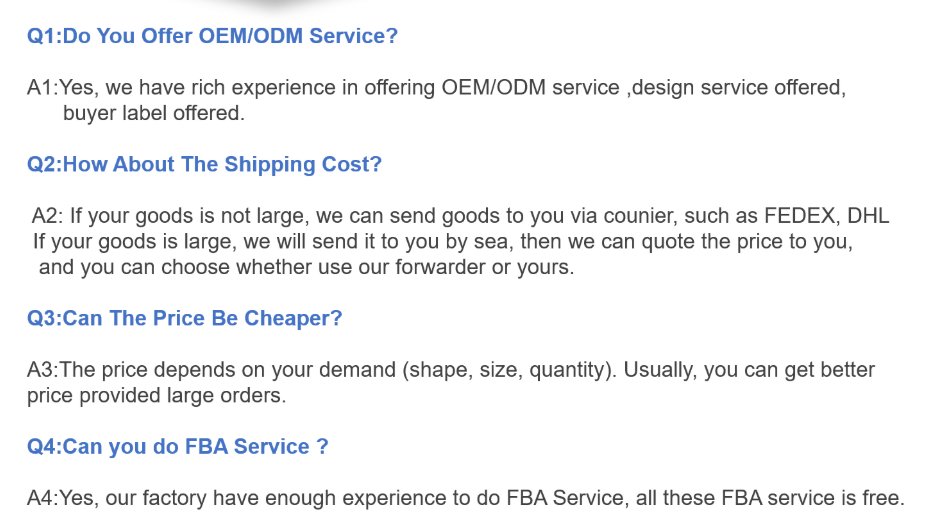927x525 pixels.
Task: Click the A3 answer line about price demand
Action: [x=450, y=370]
